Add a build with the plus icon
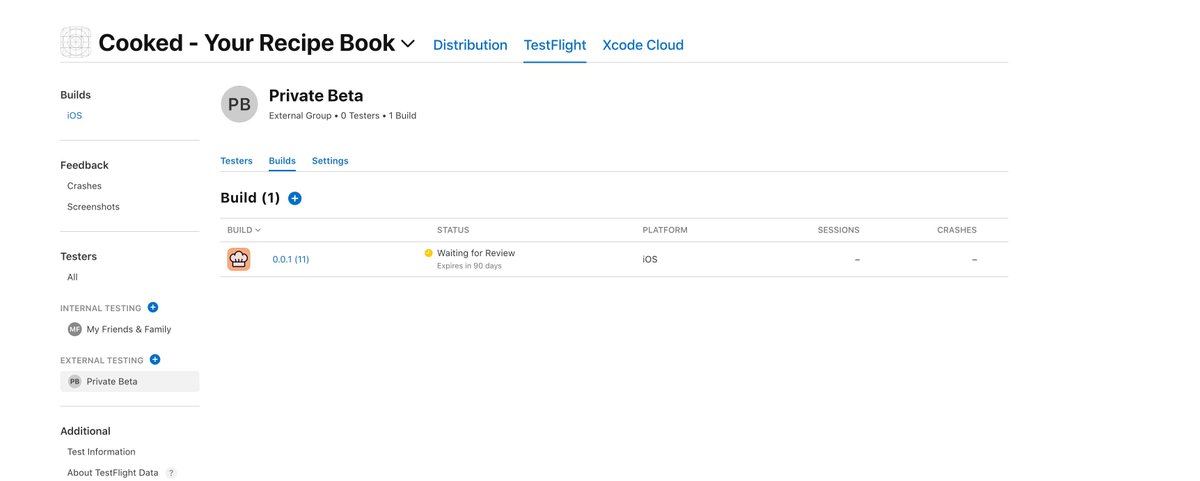The width and height of the screenshot is (1200, 481). 295,198
